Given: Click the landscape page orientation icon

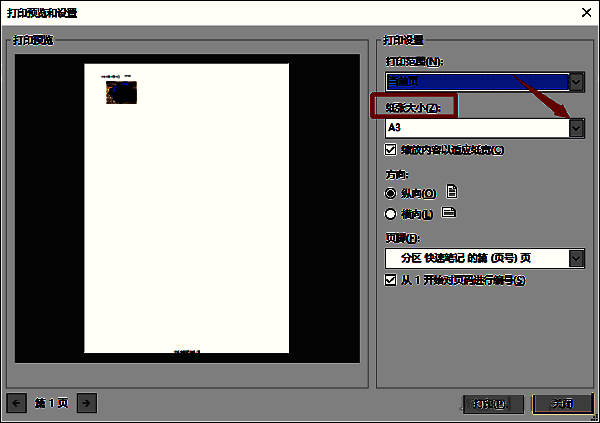Looking at the screenshot, I should tap(449, 213).
